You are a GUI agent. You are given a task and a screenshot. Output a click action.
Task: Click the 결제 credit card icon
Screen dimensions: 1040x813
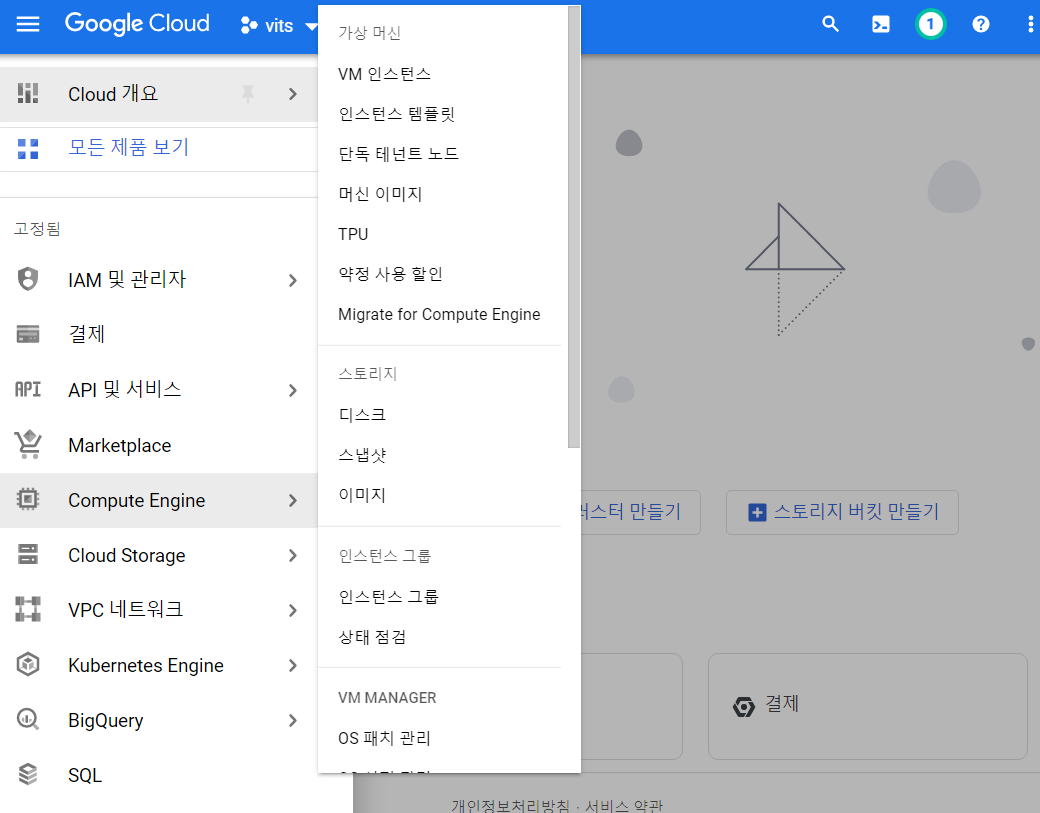point(28,334)
